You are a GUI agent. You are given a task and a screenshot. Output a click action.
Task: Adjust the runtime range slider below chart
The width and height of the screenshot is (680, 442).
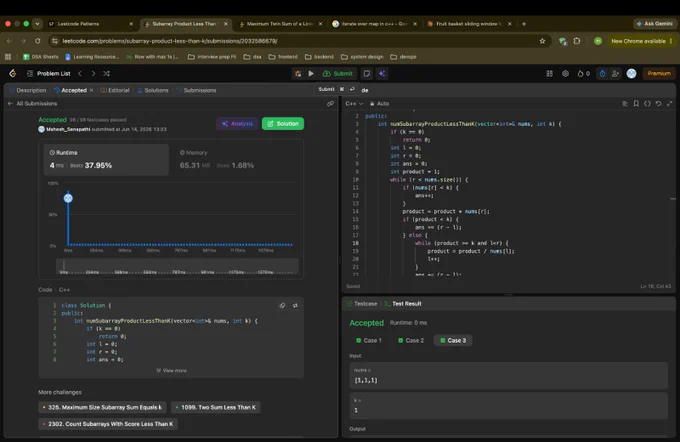(x=177, y=266)
